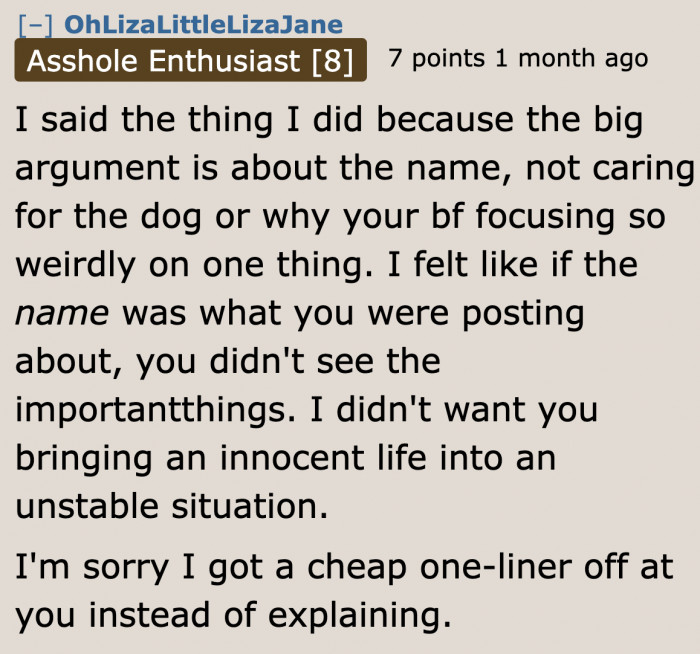This screenshot has width=700, height=654.
Task: Click the line 'you instead of explaining.'
Action: pyautogui.click(x=228, y=615)
